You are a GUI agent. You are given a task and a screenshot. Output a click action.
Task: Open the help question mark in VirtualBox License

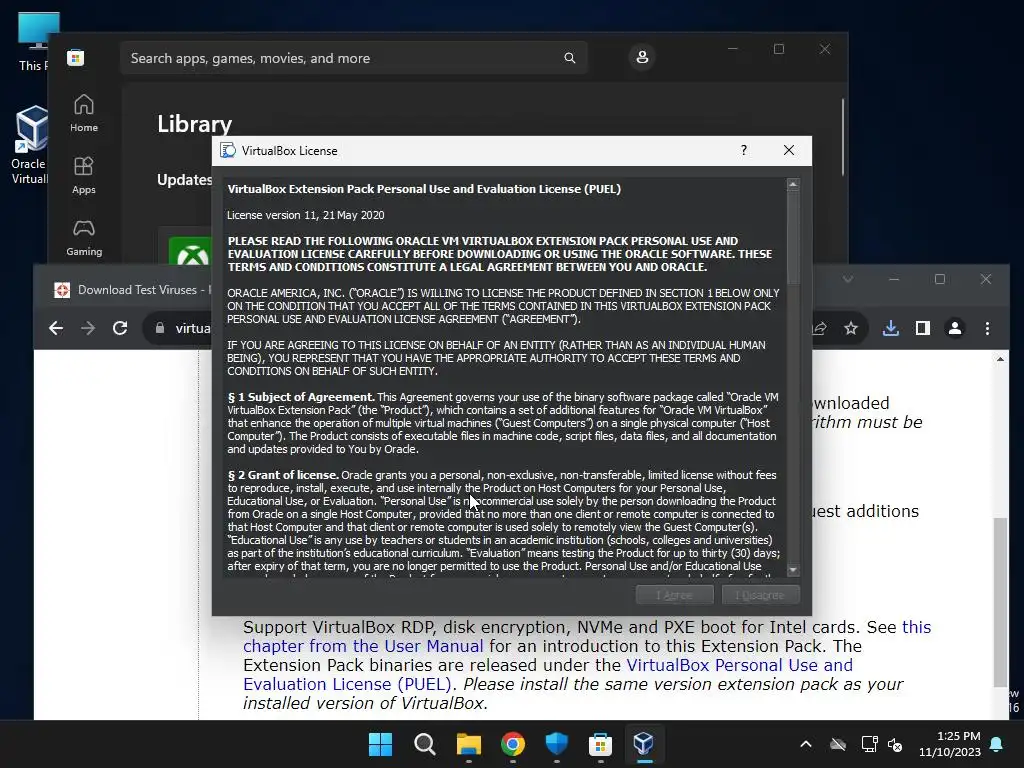coord(744,150)
